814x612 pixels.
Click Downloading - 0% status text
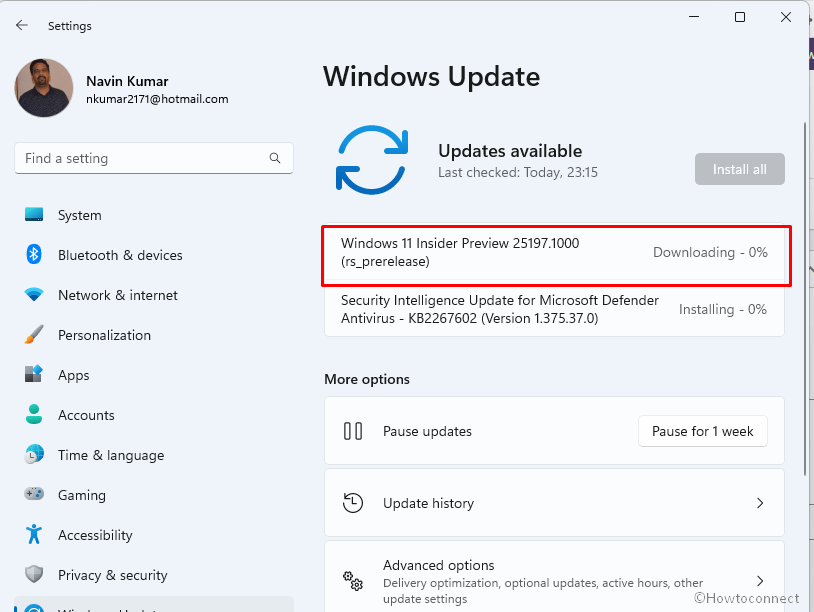click(x=710, y=252)
